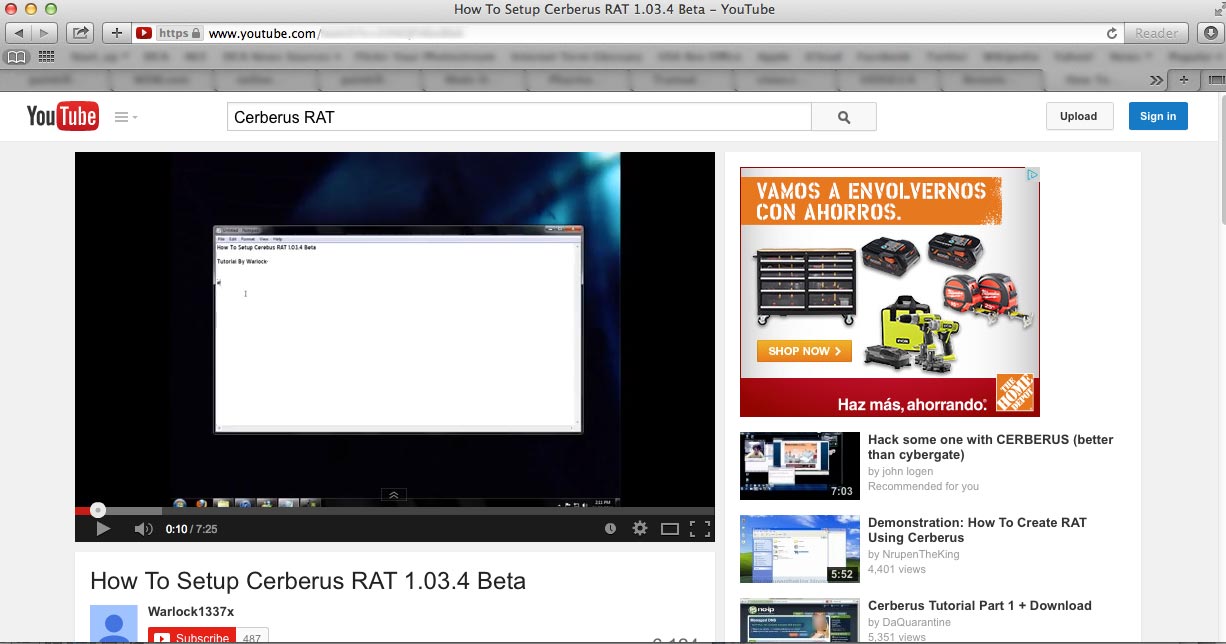1226x644 pixels.
Task: Click the Watch Later clock icon
Action: tap(610, 529)
